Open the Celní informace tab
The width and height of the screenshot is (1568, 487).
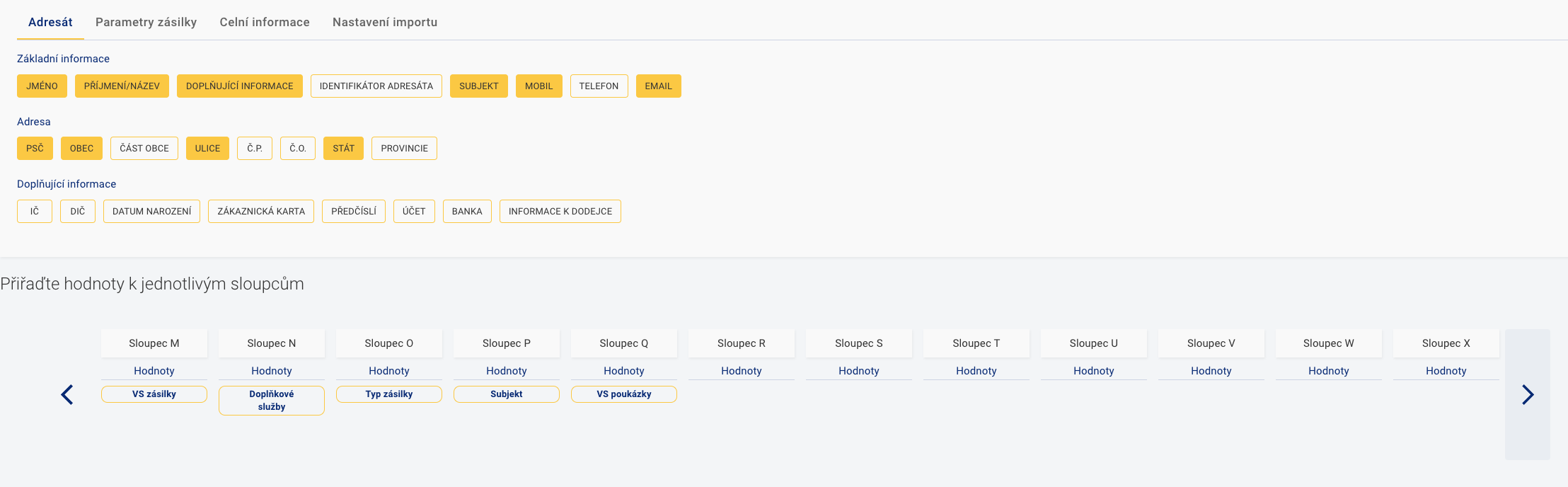pyautogui.click(x=265, y=22)
